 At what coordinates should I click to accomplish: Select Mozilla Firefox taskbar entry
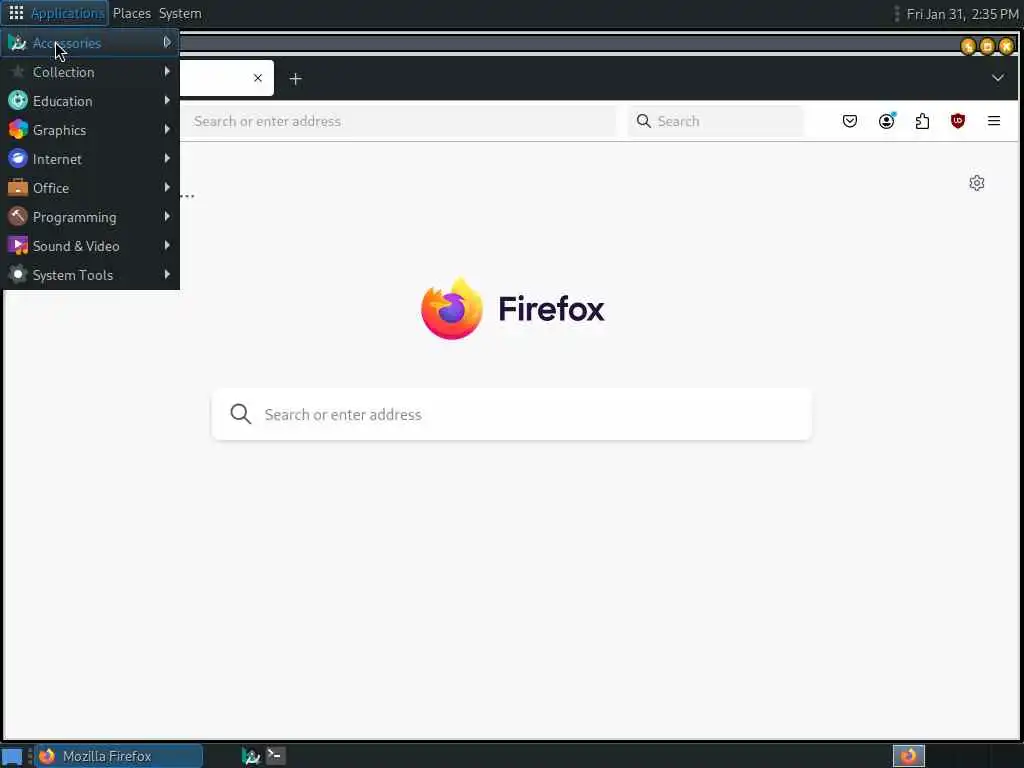pos(119,756)
